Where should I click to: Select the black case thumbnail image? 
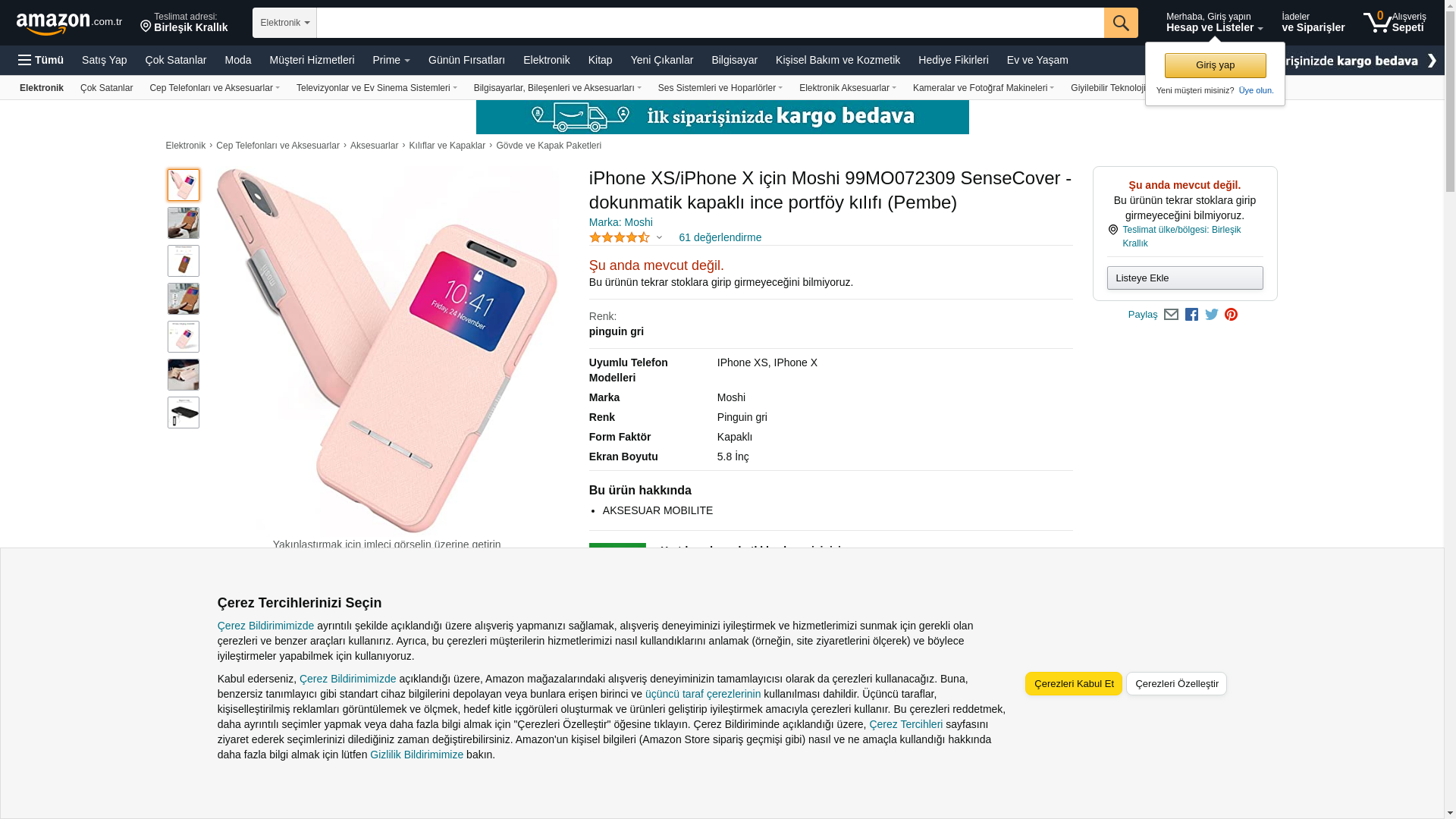tap(184, 413)
